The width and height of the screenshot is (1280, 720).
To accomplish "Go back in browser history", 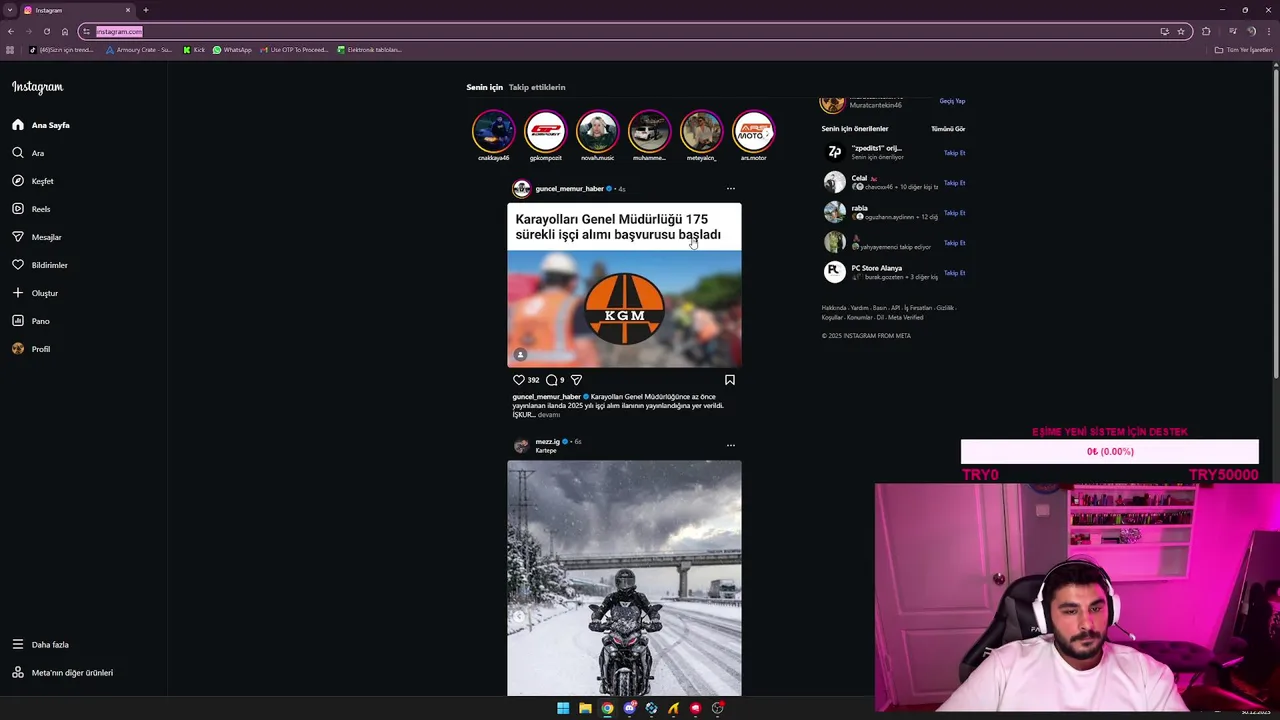I will coord(11,31).
